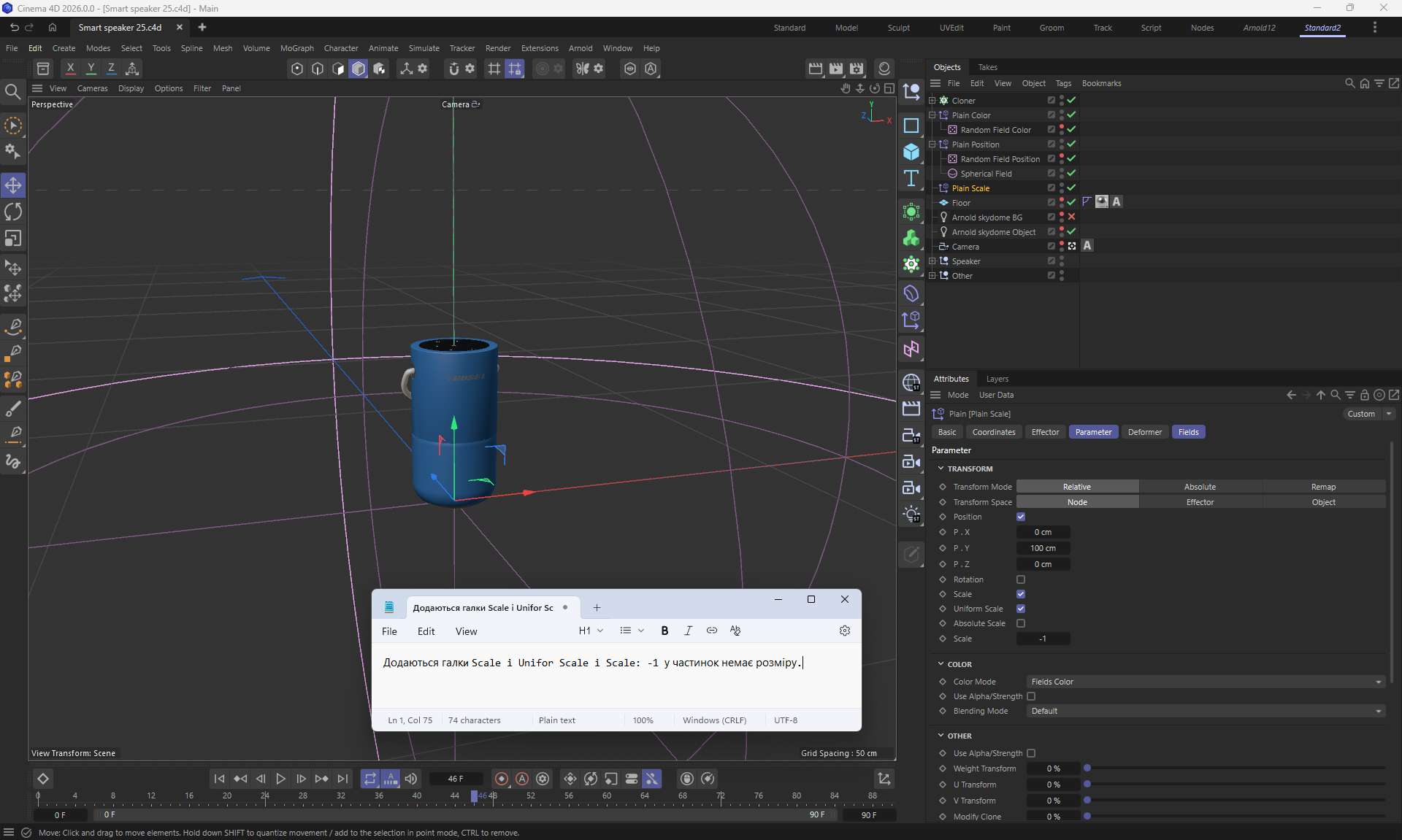Click the Render to Picture Viewer icon
1402x840 pixels.
[836, 69]
